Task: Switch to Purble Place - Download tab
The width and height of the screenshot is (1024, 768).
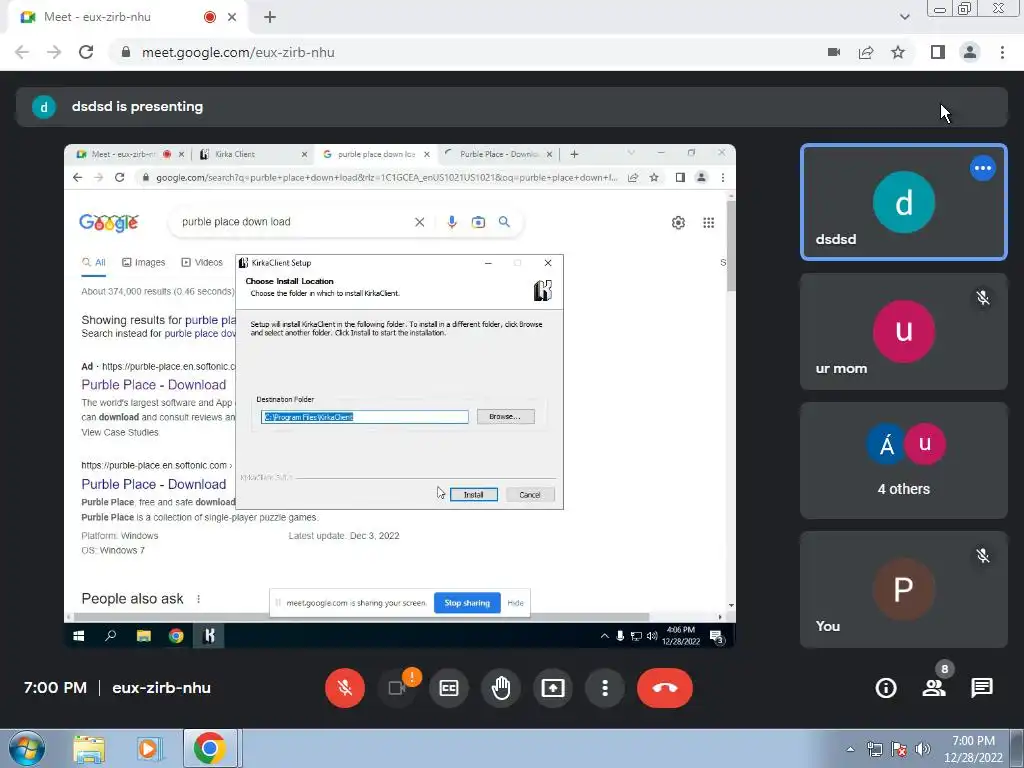Action: (x=499, y=154)
